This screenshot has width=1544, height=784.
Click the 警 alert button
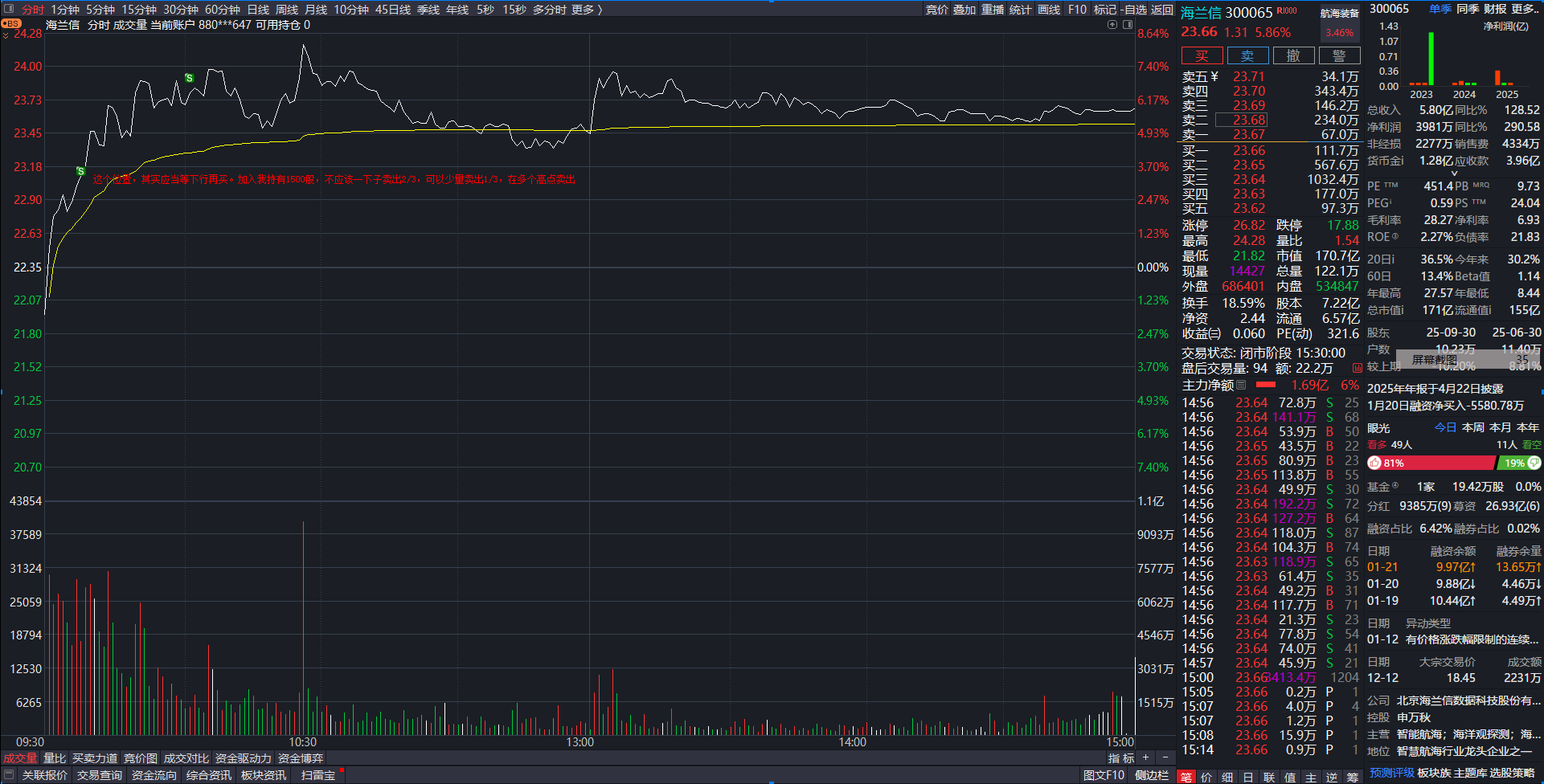[1339, 55]
